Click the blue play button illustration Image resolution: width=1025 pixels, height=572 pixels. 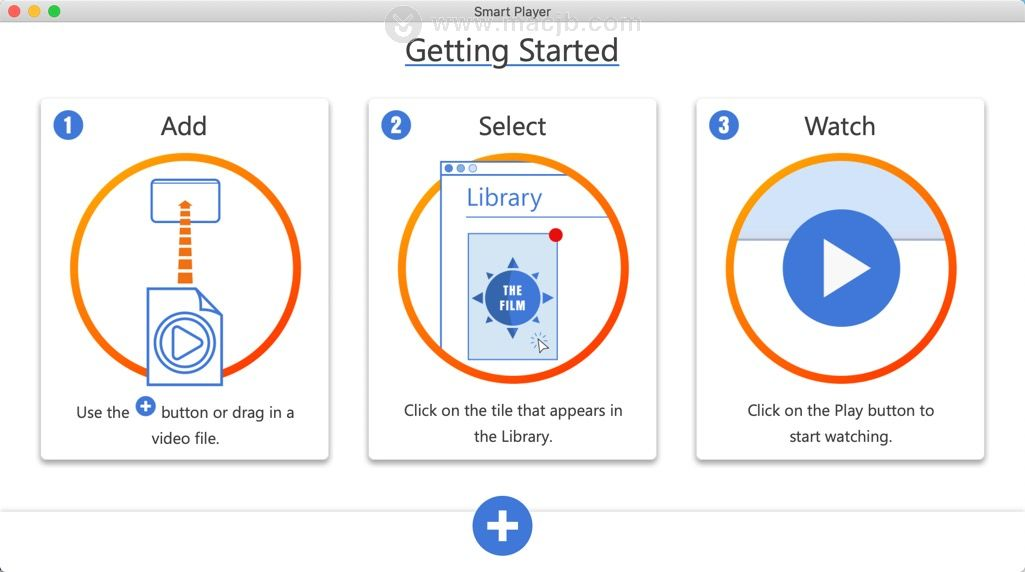click(841, 267)
